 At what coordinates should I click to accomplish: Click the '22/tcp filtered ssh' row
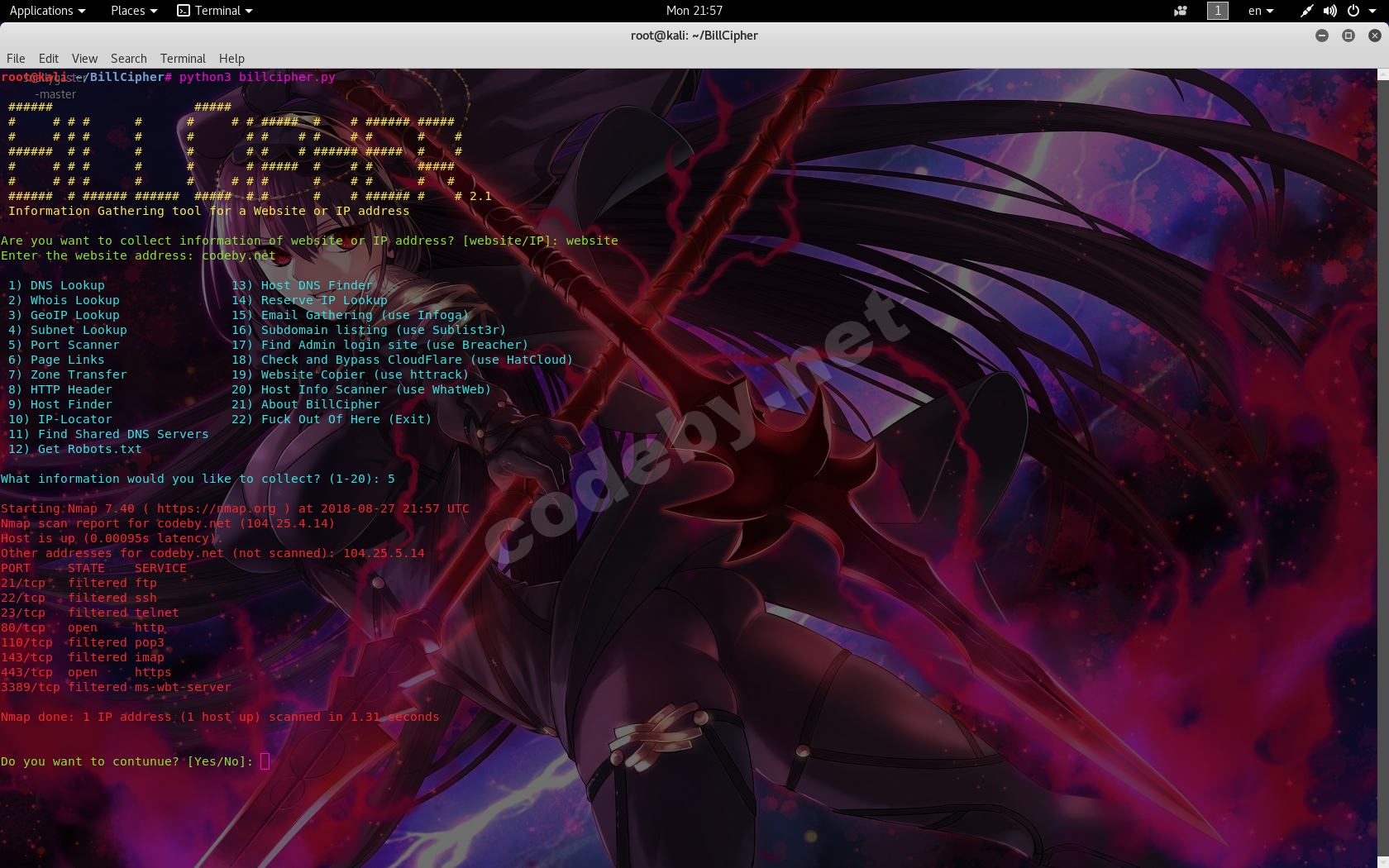[79, 598]
